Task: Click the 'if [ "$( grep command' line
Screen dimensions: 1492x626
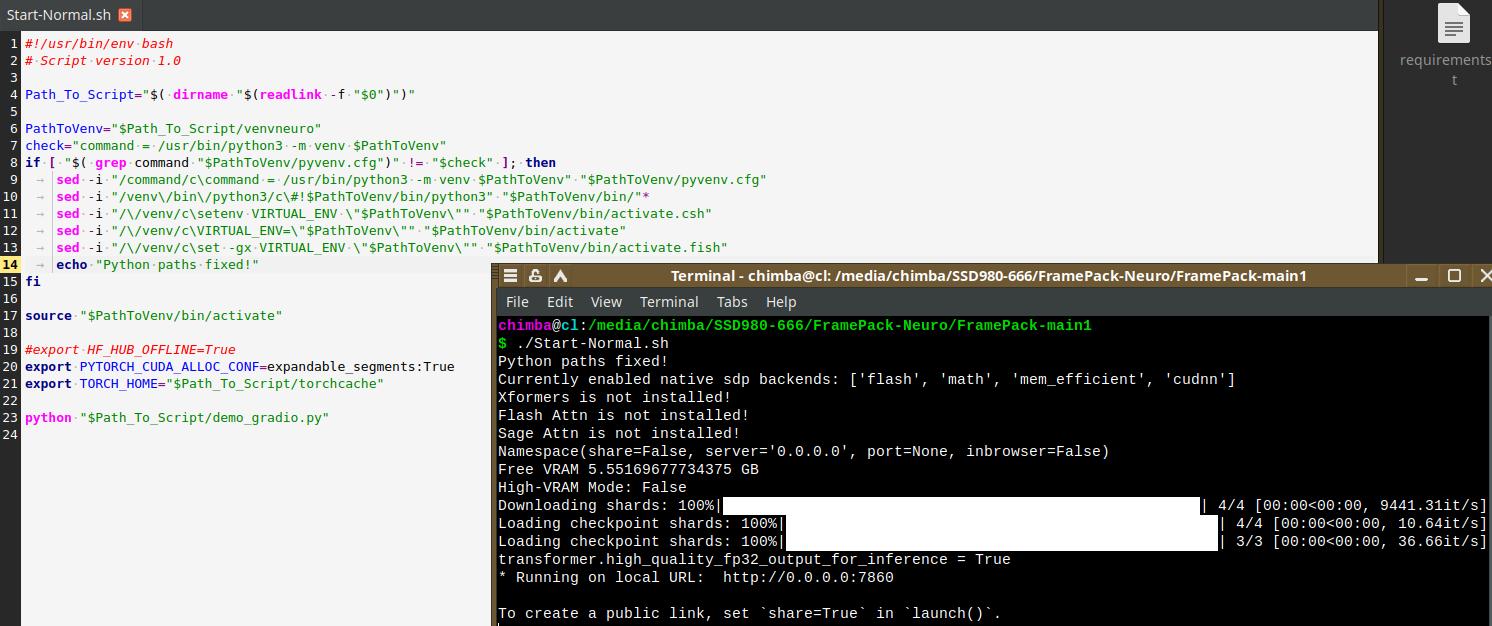Action: pyautogui.click(x=291, y=162)
